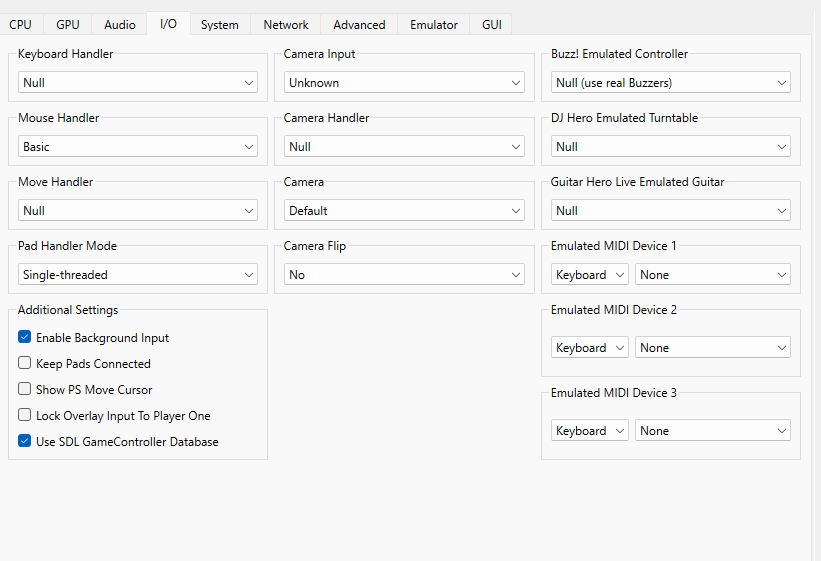
Task: Open the Camera Input dropdown
Action: (x=404, y=83)
